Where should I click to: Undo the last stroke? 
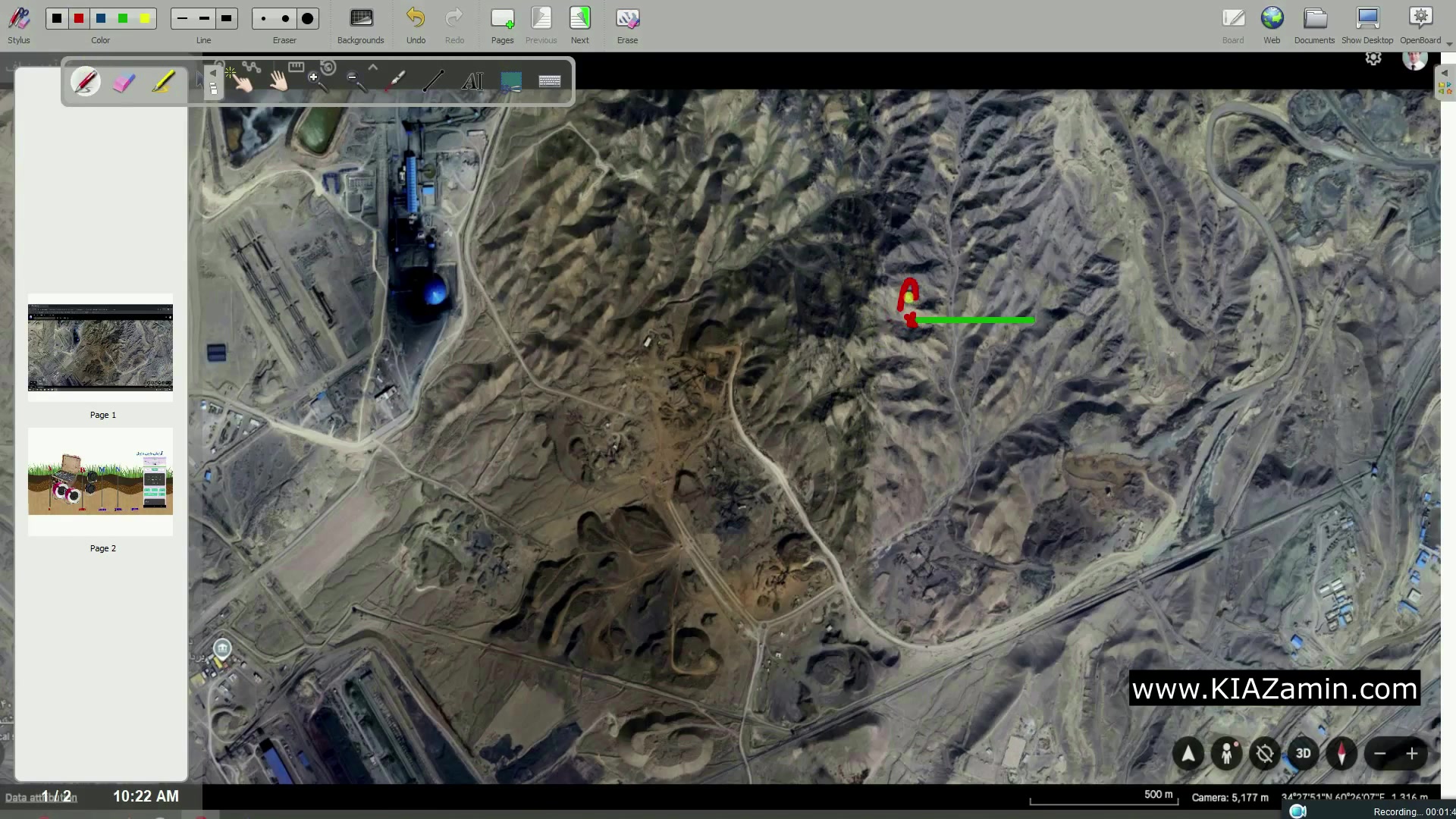[416, 24]
